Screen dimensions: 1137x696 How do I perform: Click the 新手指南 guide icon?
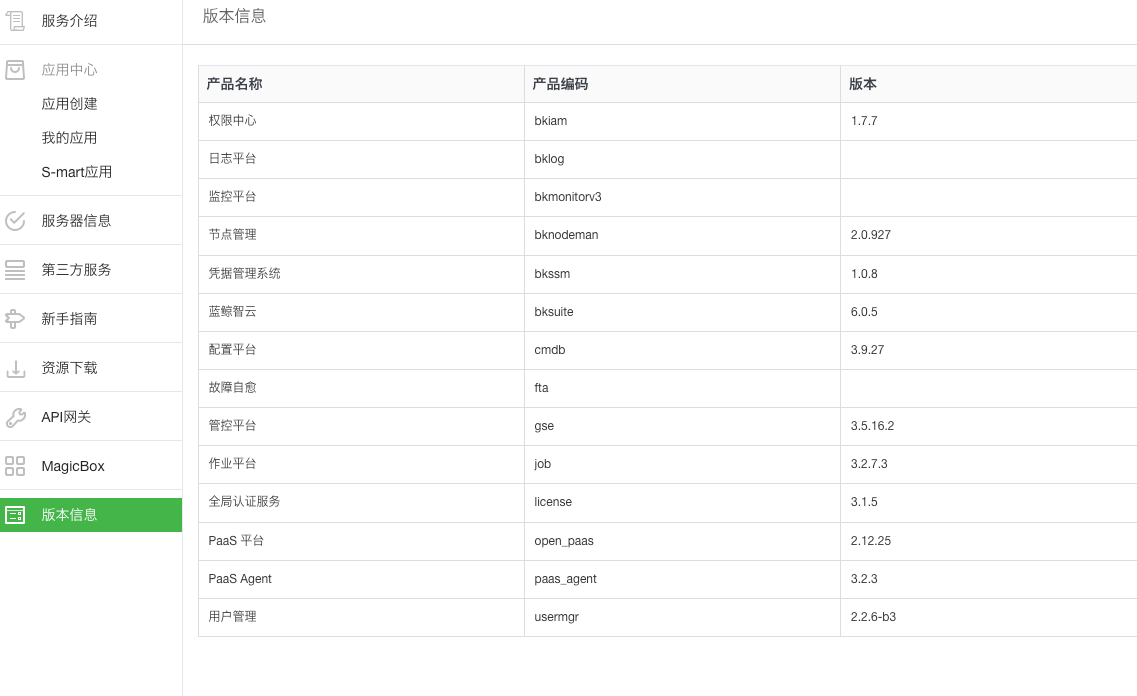(x=15, y=318)
